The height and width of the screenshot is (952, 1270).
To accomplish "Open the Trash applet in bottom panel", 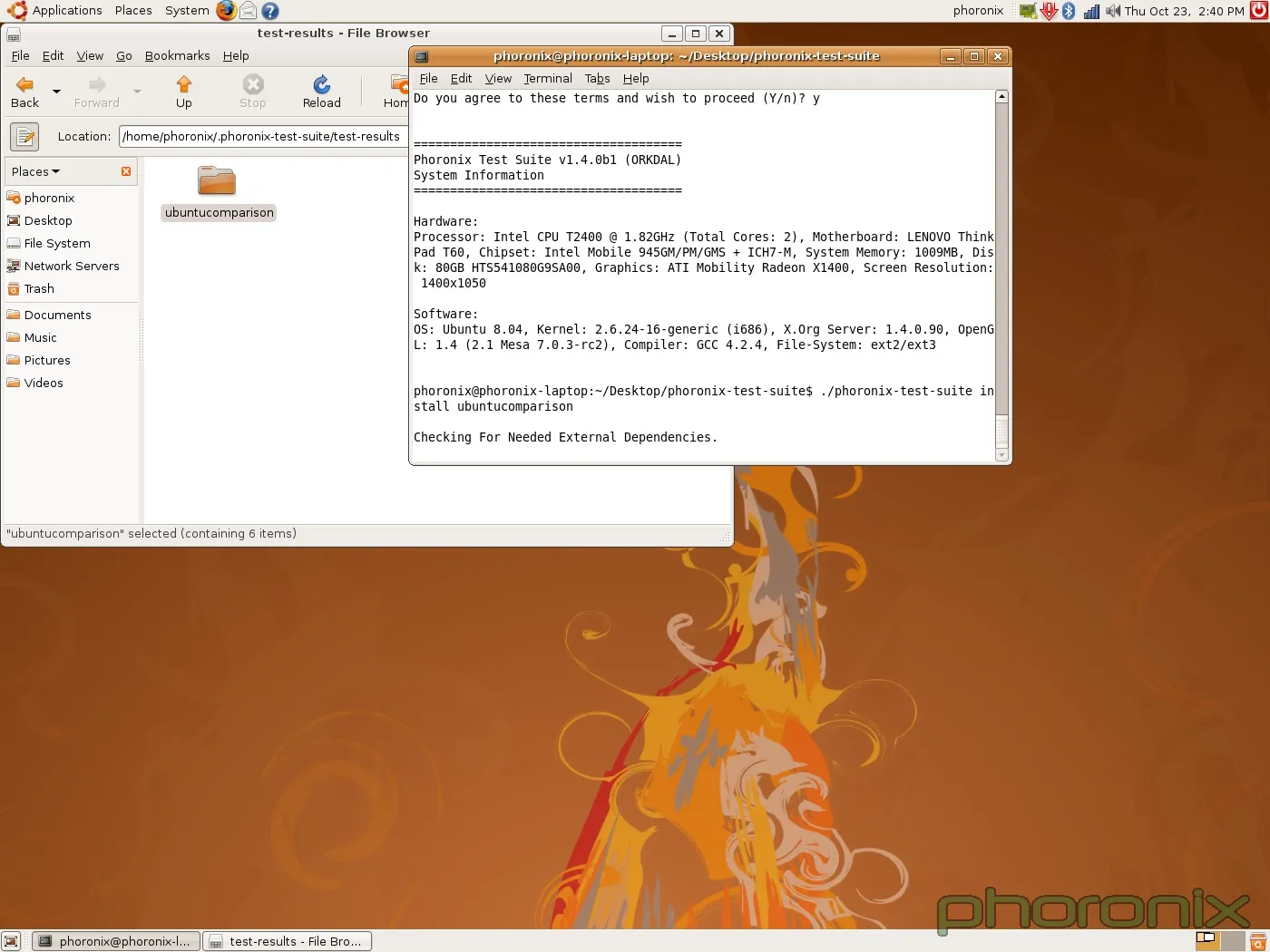I will pyautogui.click(x=1258, y=941).
